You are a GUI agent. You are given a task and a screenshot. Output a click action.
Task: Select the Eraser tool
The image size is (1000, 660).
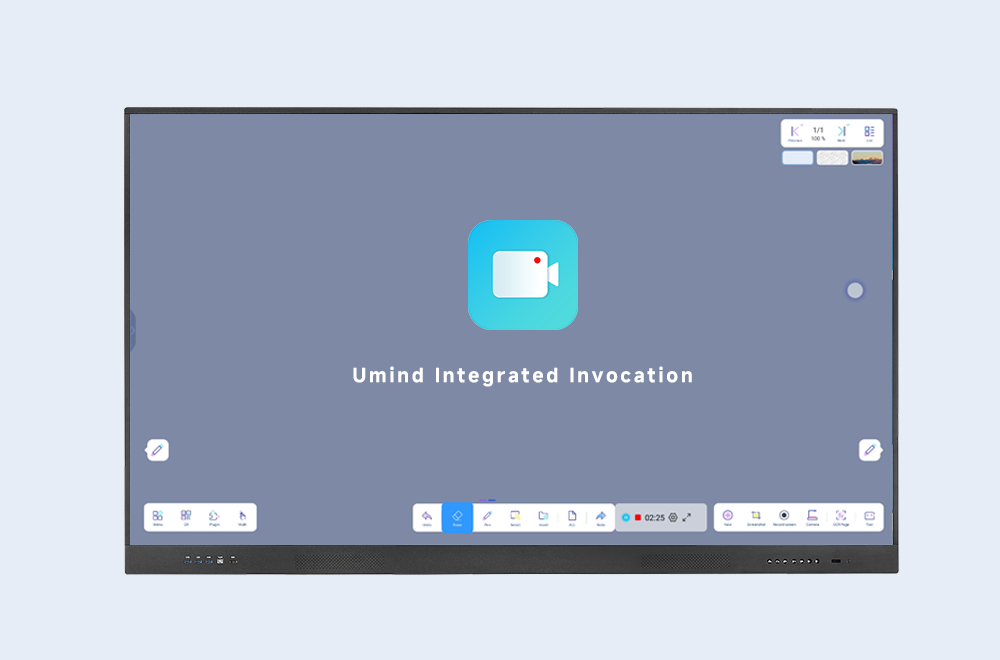click(457, 517)
